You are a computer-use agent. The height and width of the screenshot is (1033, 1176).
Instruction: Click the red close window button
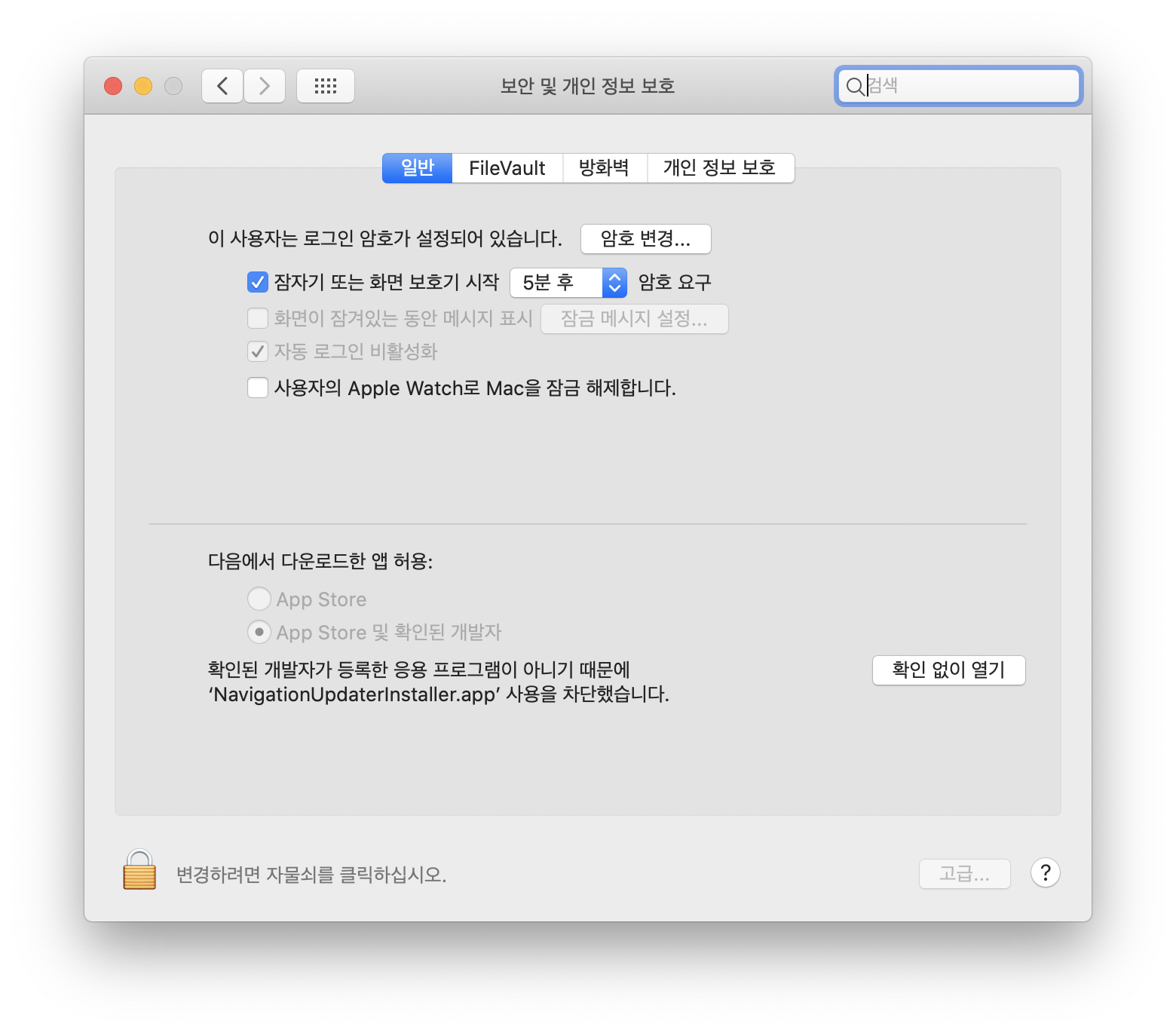coord(113,86)
